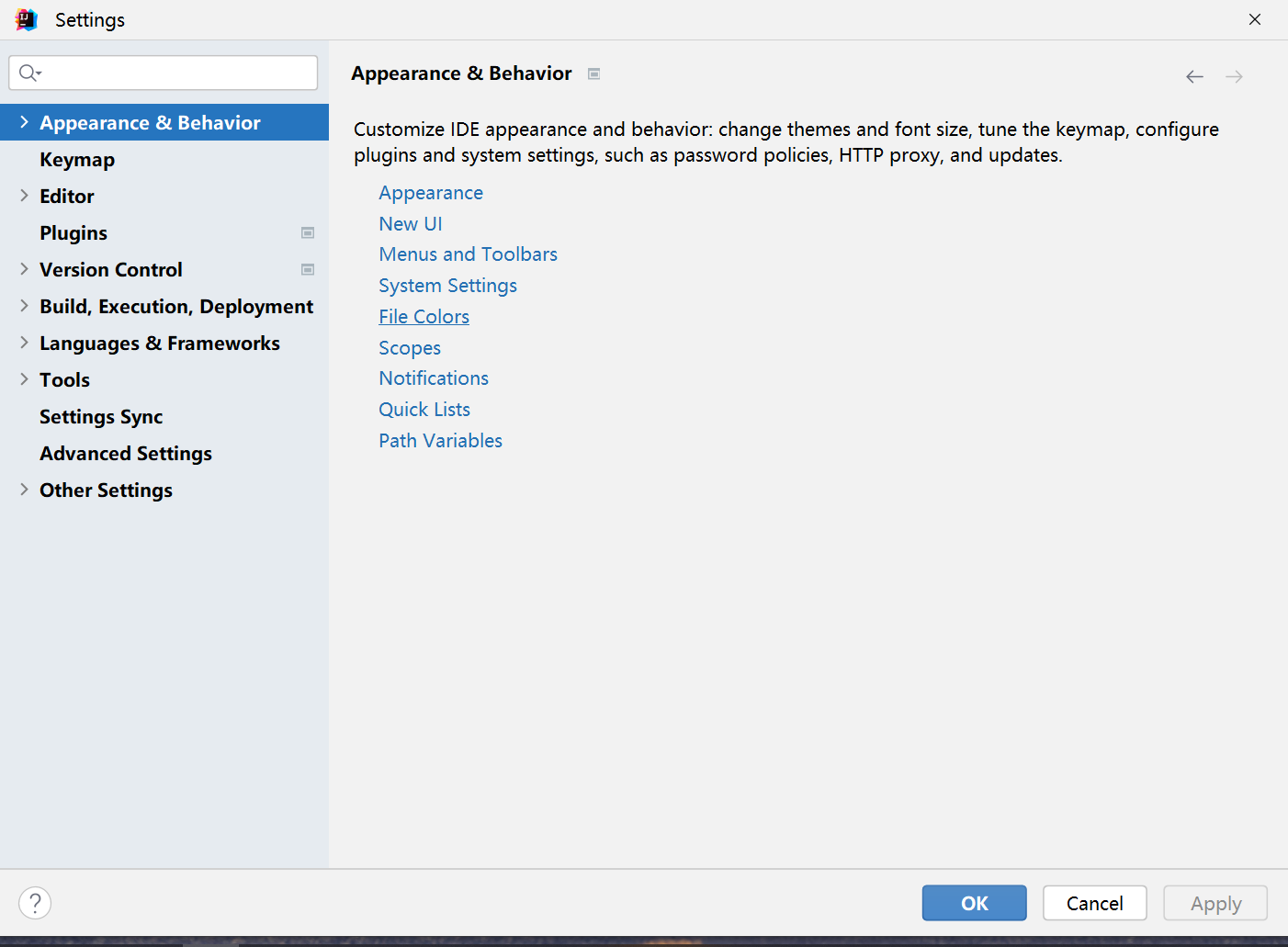Open the Advanced Settings category
Viewport: 1288px width, 947px height.
click(x=126, y=454)
